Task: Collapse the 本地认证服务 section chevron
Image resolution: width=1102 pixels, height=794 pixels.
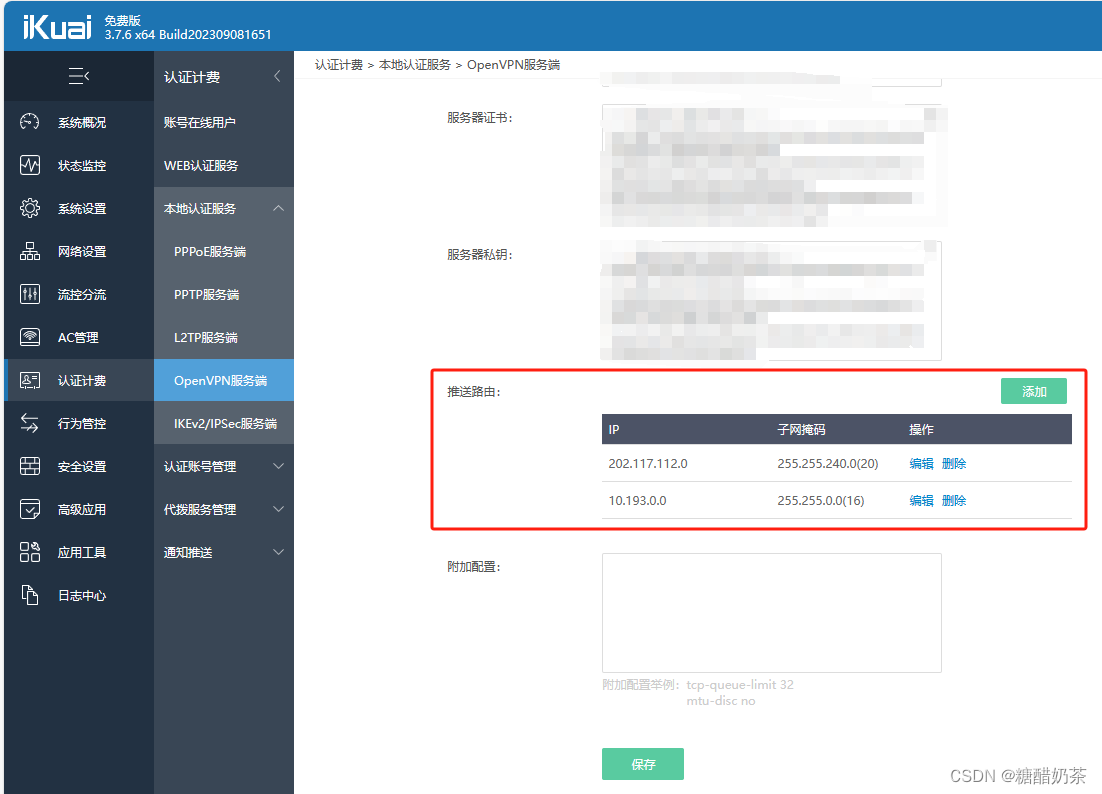Action: pos(278,208)
